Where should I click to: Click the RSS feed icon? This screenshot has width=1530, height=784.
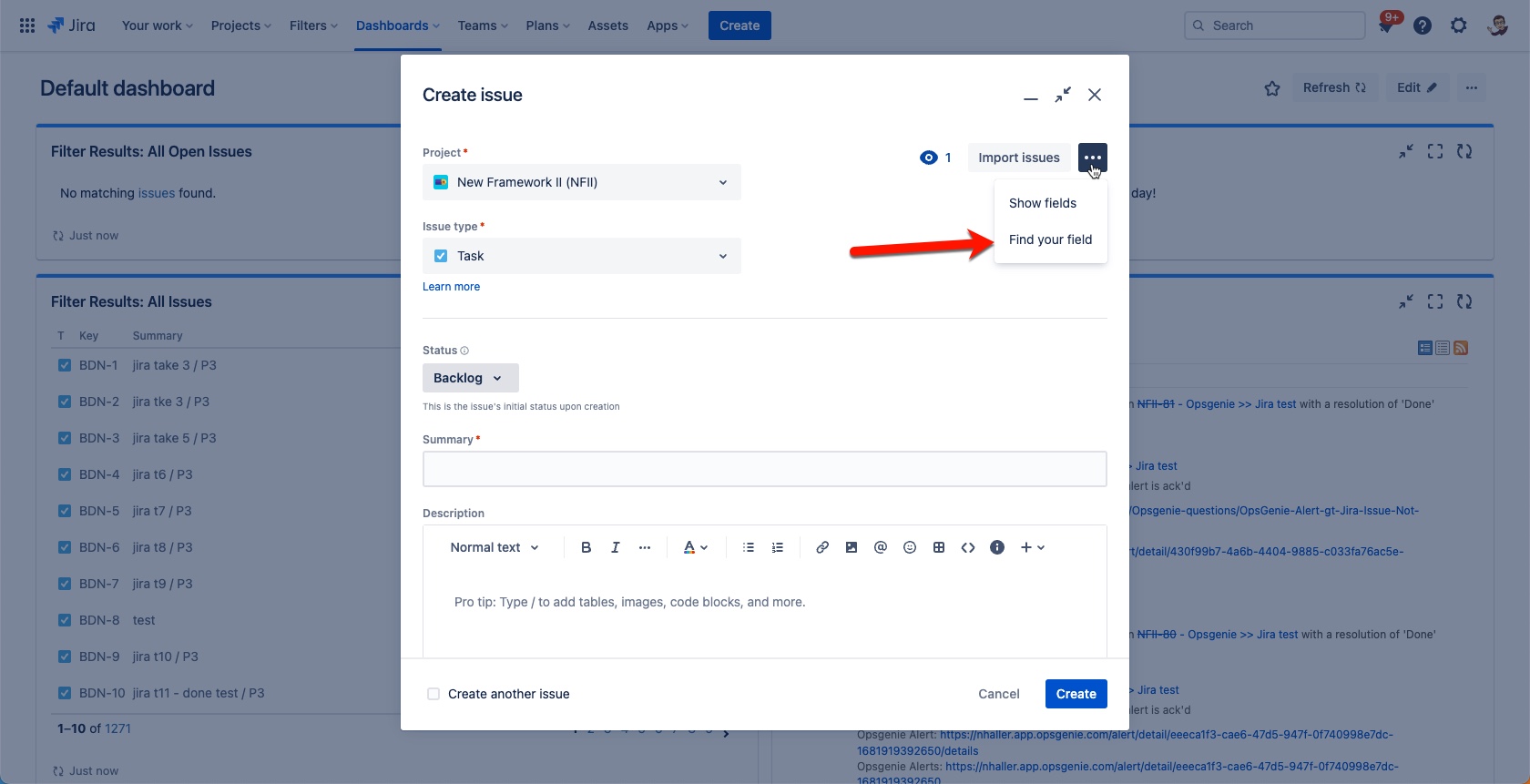click(x=1461, y=348)
